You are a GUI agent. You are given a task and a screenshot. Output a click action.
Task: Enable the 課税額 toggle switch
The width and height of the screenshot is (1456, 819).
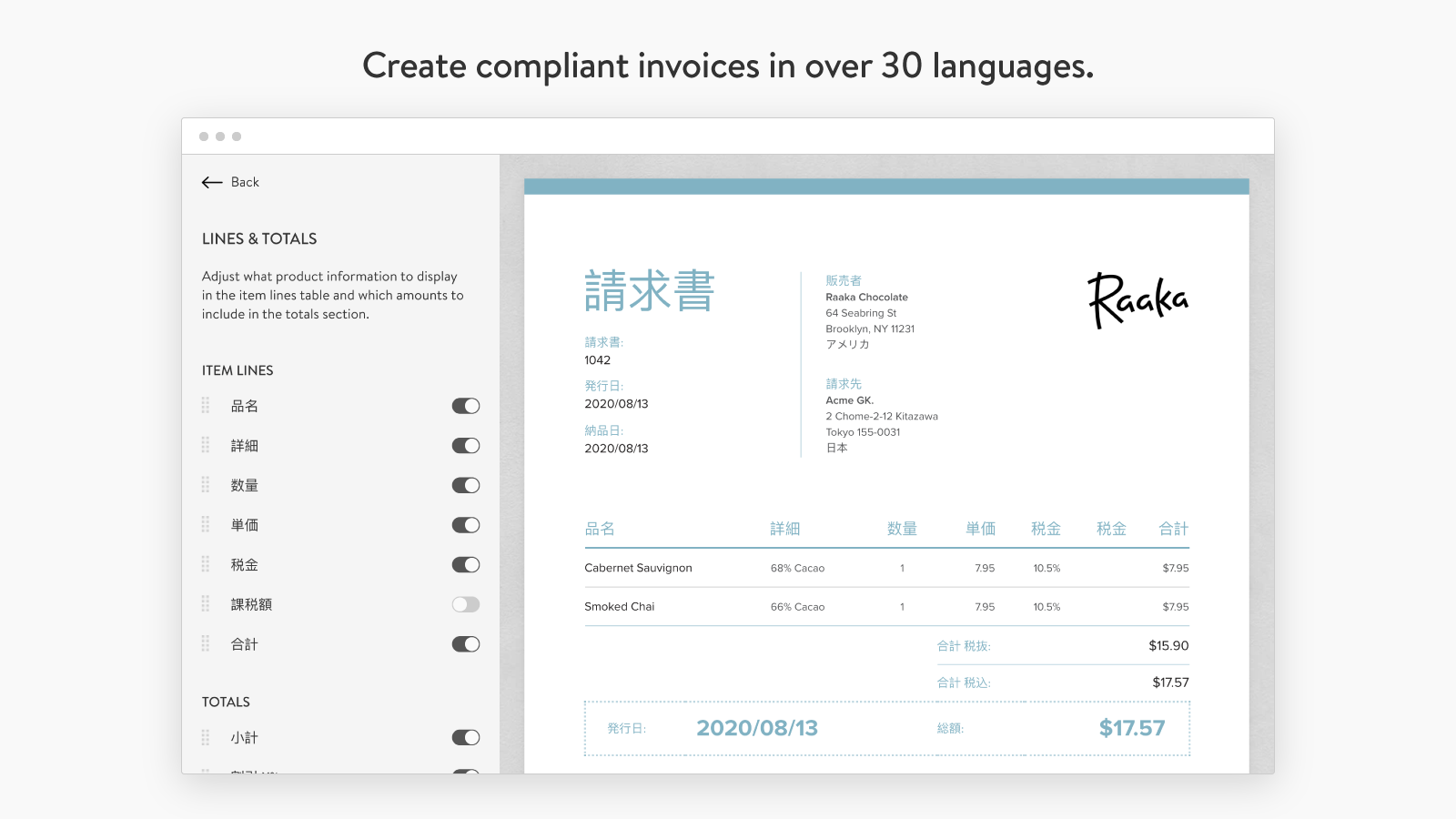tap(466, 604)
